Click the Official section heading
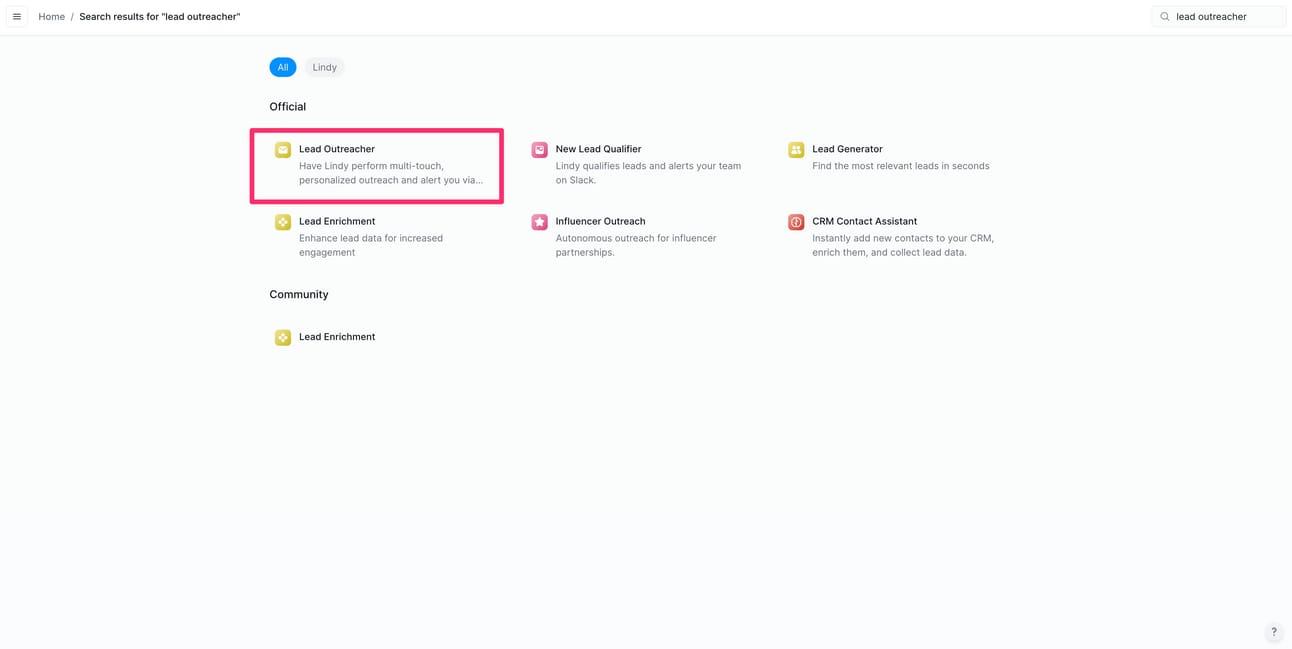 point(288,106)
